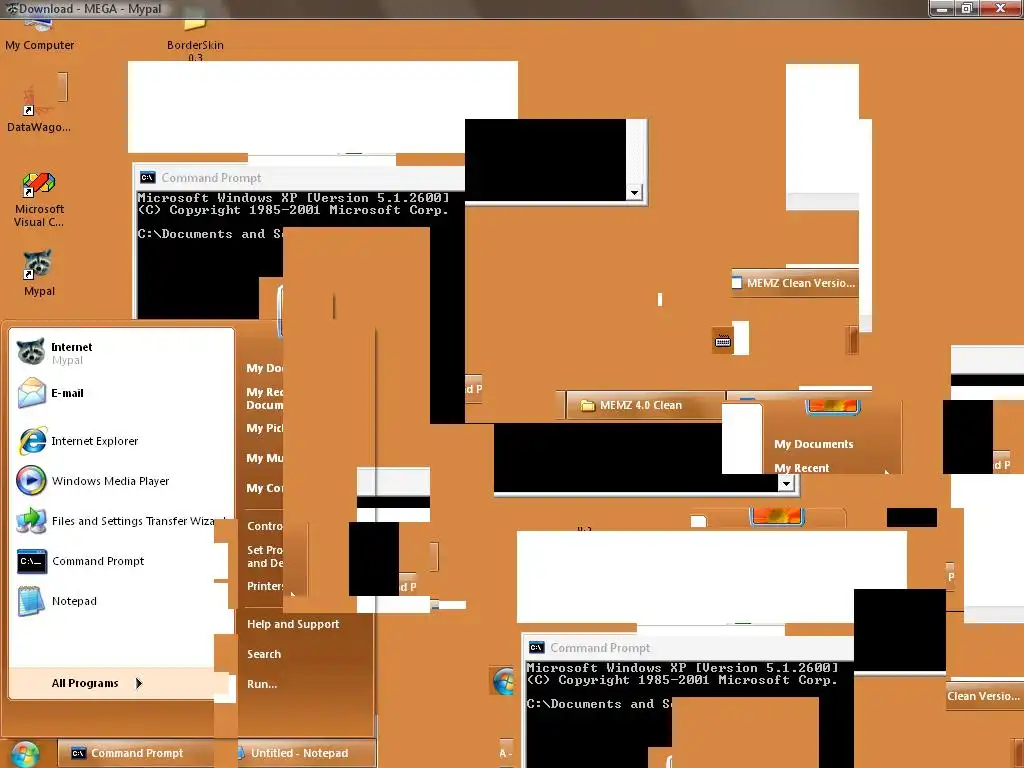Click the Windows Media Player icon
Viewport: 1024px width, 768px height.
[x=31, y=481]
